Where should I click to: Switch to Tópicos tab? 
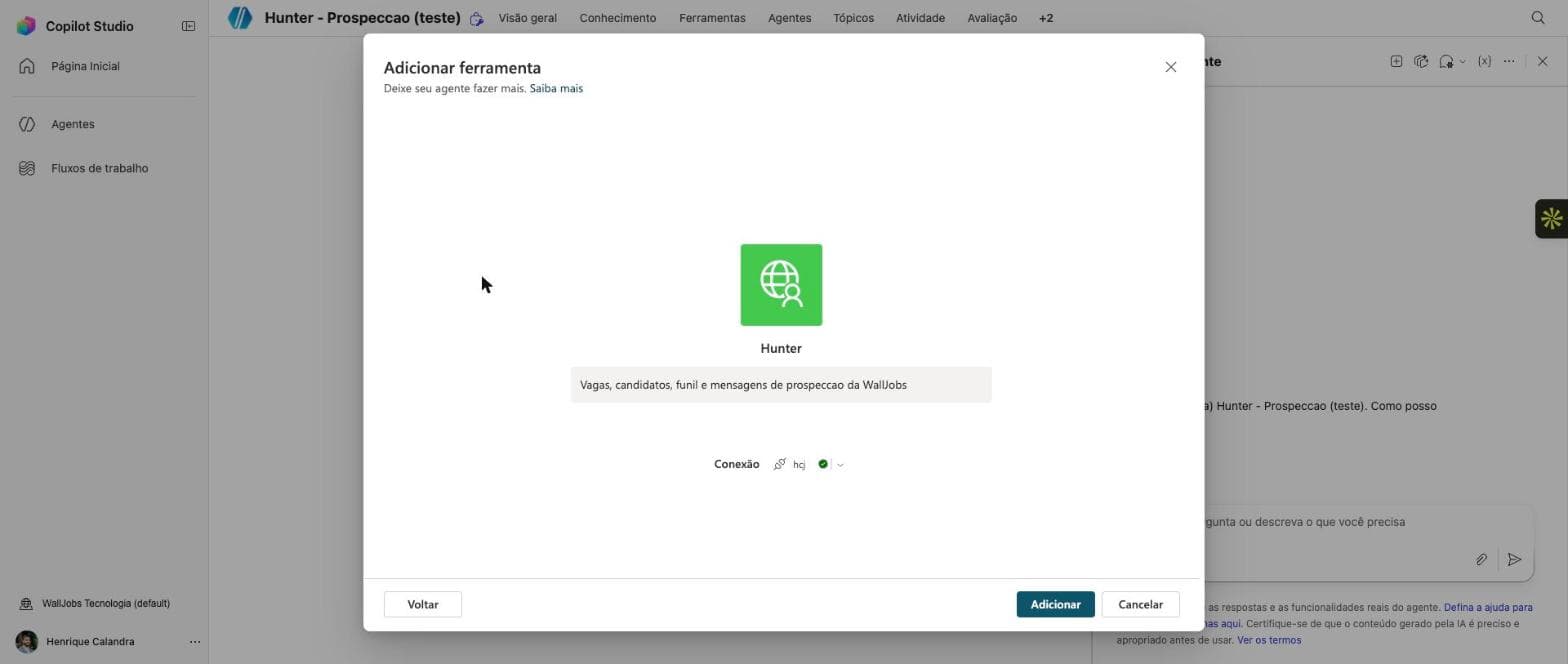point(853,18)
